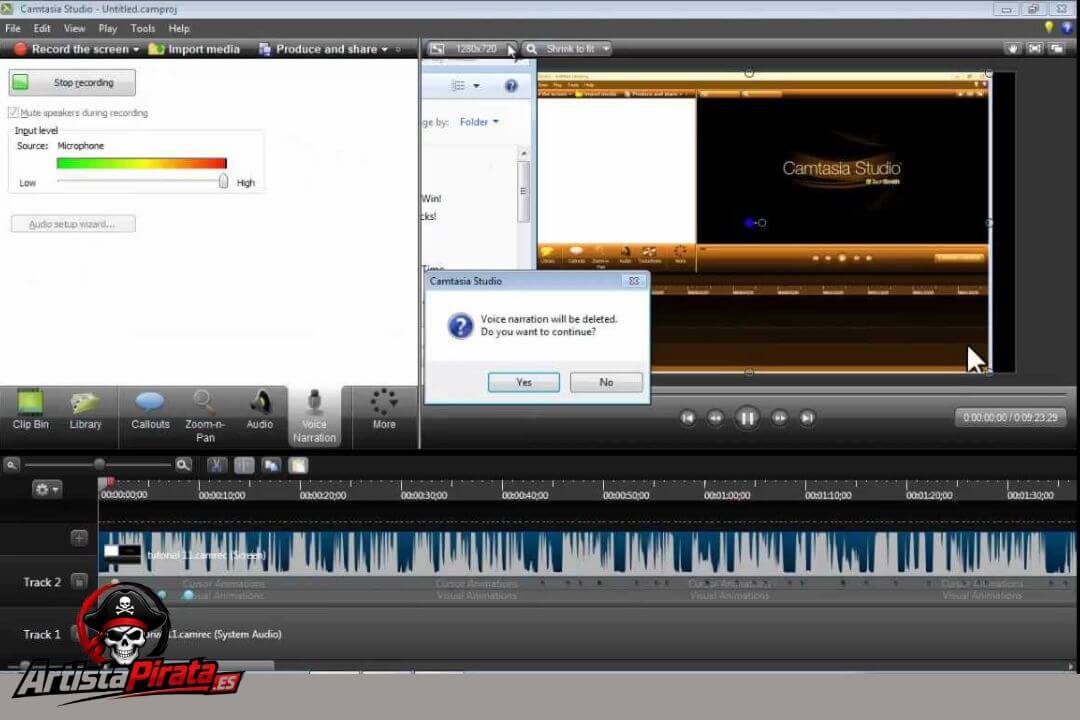Viewport: 1080px width, 720px height.
Task: Click the timeline zoom out magnifier
Action: click(x=11, y=465)
